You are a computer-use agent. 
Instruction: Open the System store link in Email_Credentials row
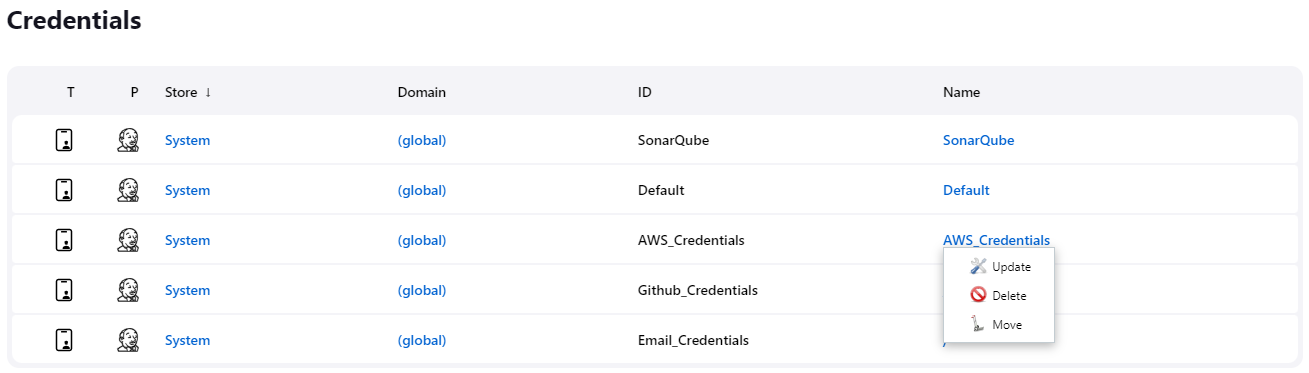click(187, 340)
